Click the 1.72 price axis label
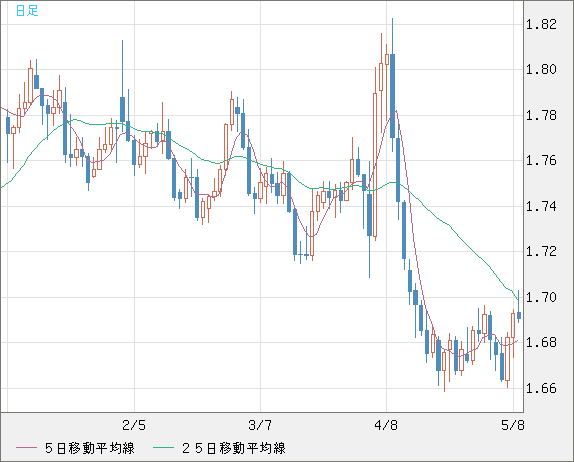 coord(541,252)
